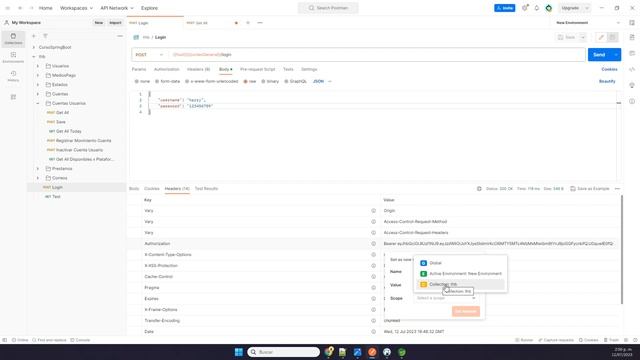Open the New Environment selector dropdown

click(588, 23)
